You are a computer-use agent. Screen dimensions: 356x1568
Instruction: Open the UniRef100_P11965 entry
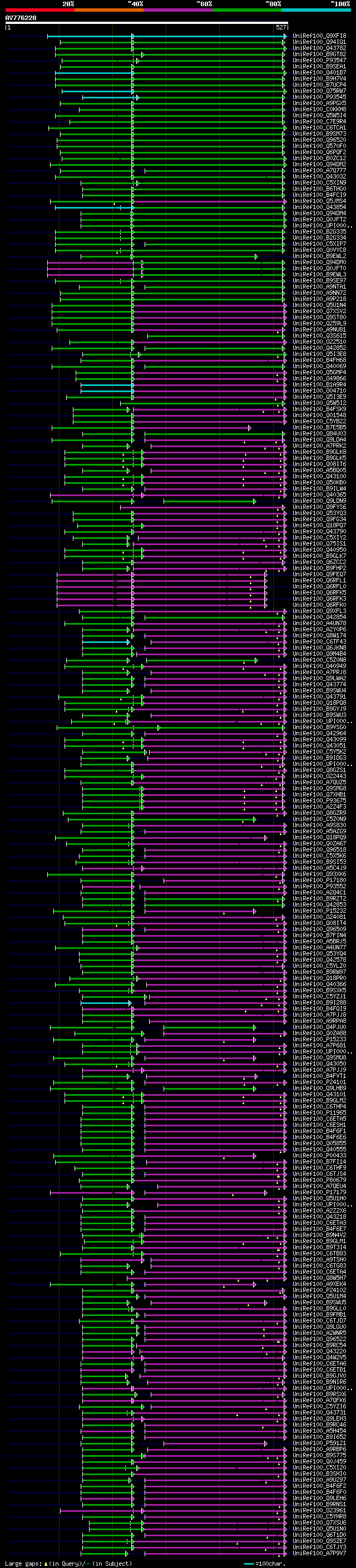(x=319, y=1112)
